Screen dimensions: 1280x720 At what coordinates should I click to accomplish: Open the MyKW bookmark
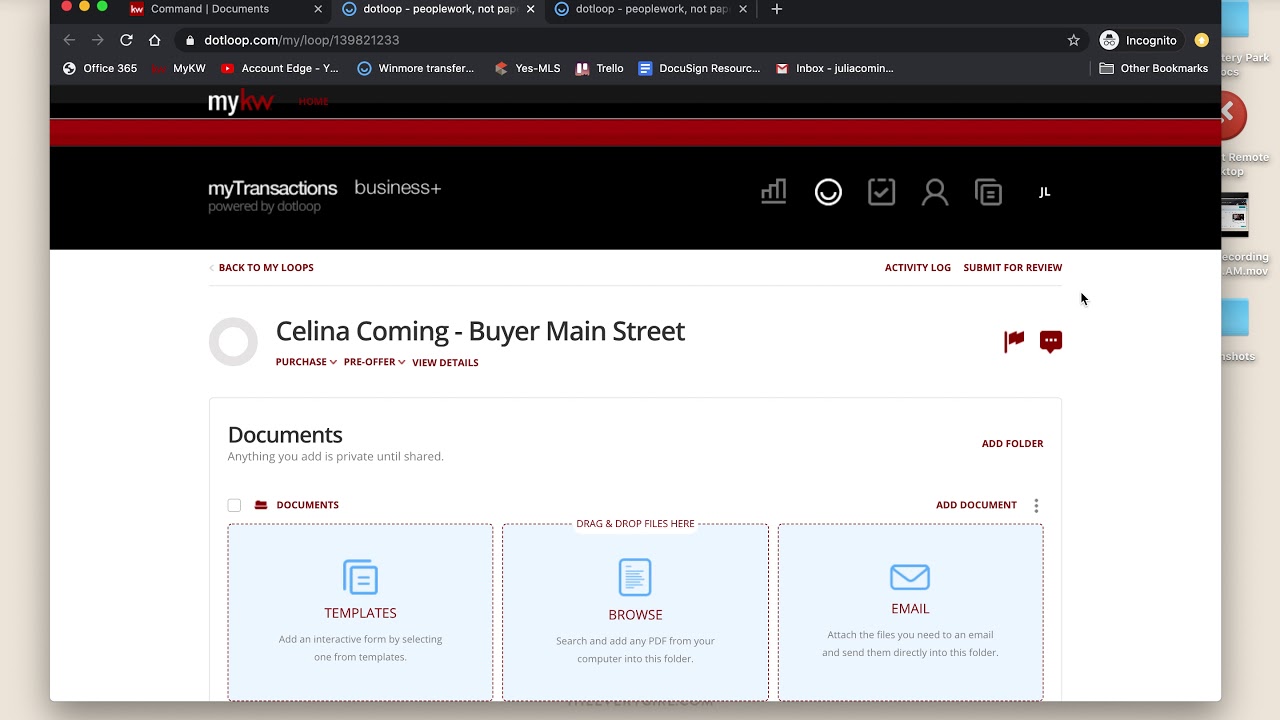(x=179, y=68)
